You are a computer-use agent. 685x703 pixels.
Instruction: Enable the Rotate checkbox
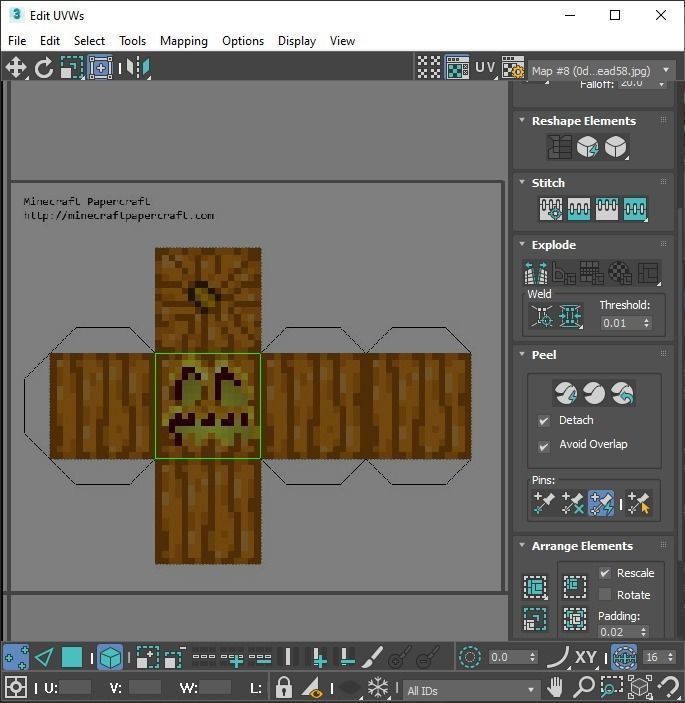coord(605,595)
